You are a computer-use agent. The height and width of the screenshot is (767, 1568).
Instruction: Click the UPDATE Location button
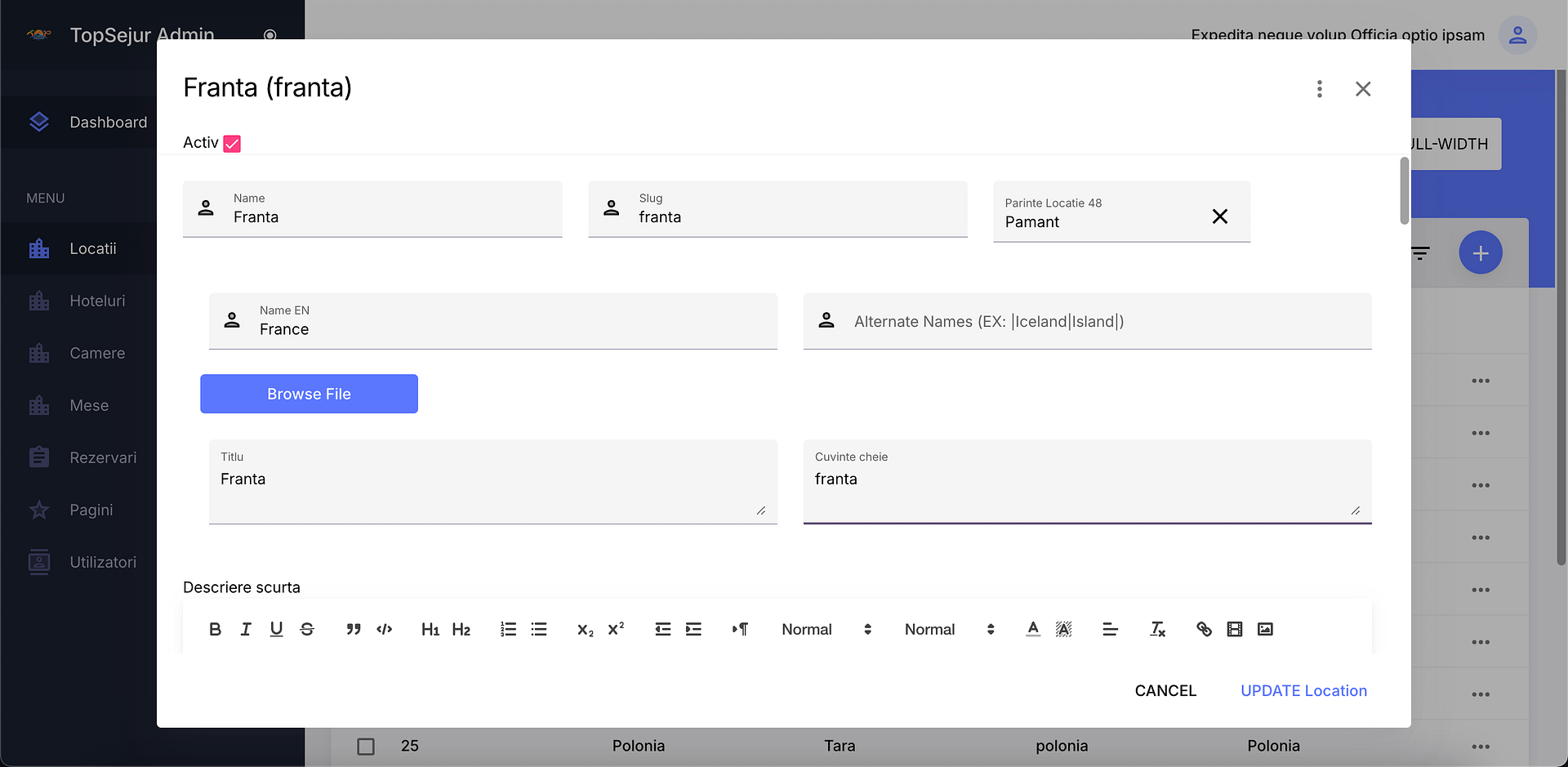tap(1303, 691)
